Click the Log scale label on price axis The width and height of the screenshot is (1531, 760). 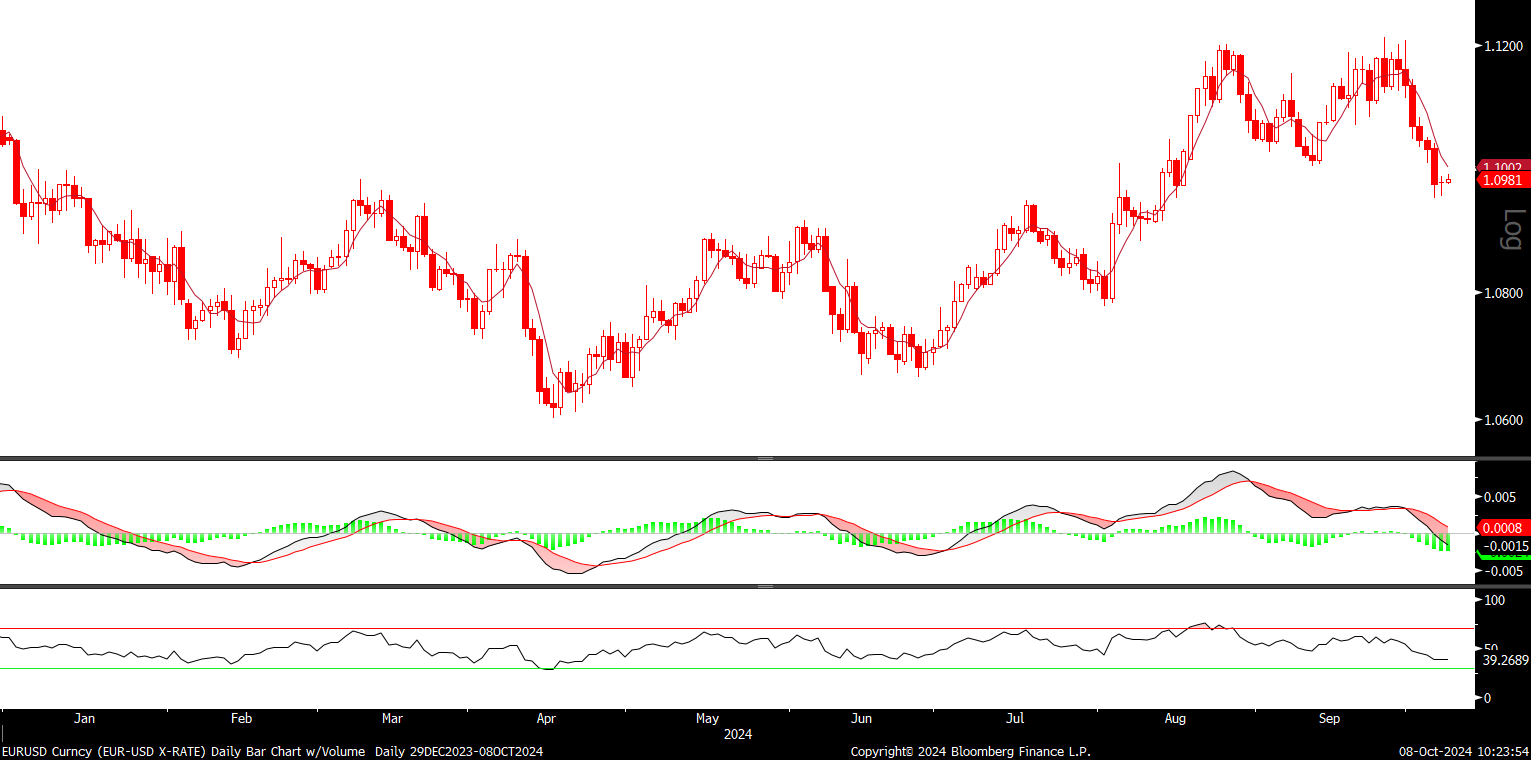(1512, 230)
